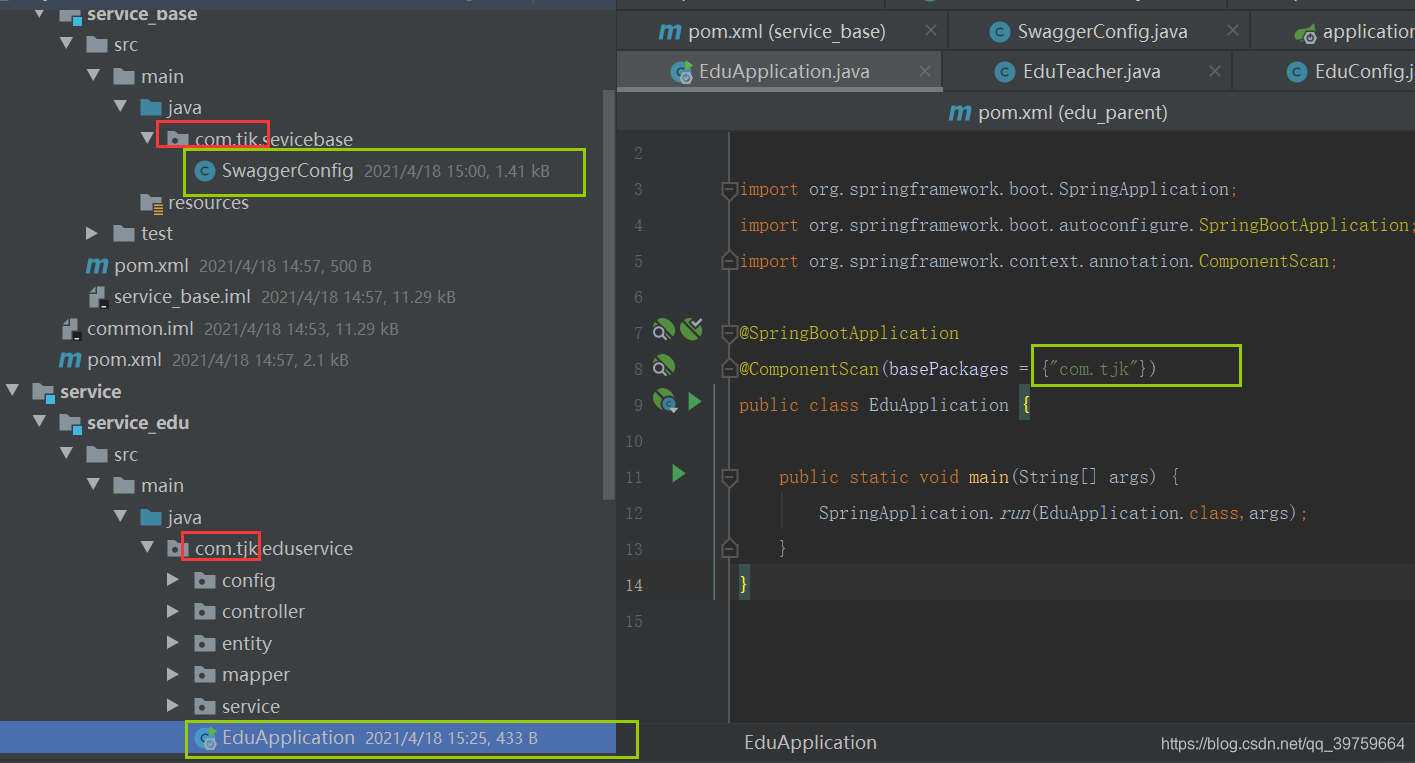Fold the import block at line 3
This screenshot has height=763, width=1415.
tap(730, 190)
